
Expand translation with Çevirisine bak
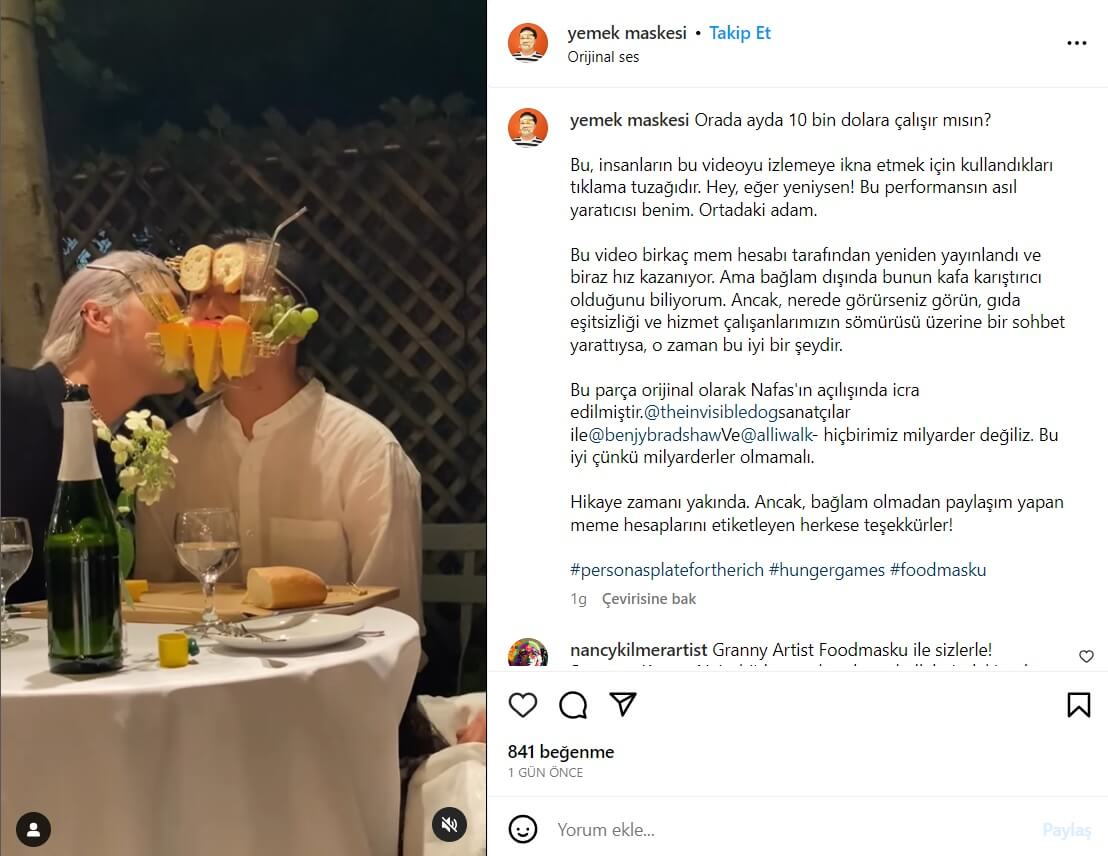coord(649,599)
